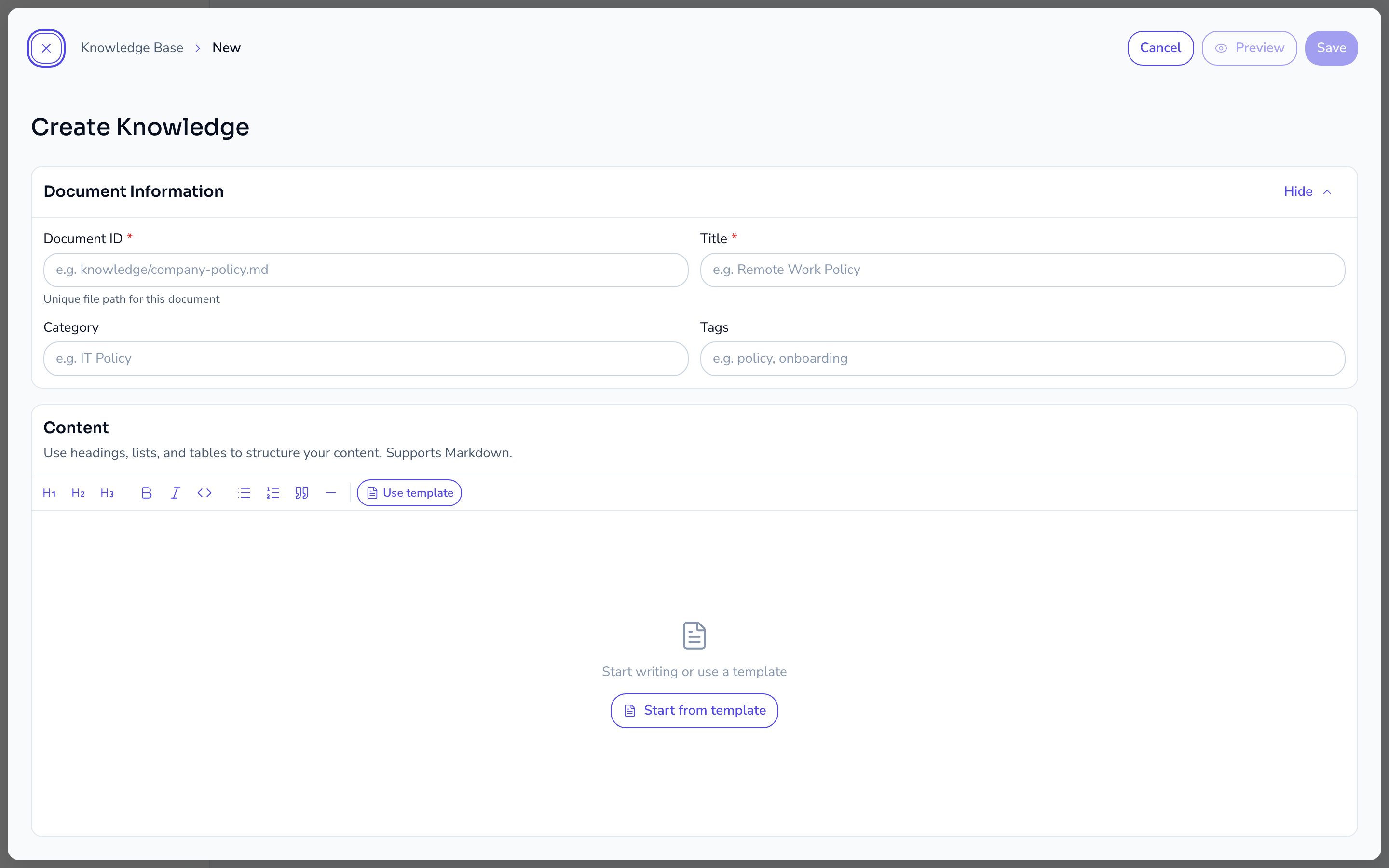Click the breadcrumb chevron separator
1389x868 pixels.
[197, 48]
